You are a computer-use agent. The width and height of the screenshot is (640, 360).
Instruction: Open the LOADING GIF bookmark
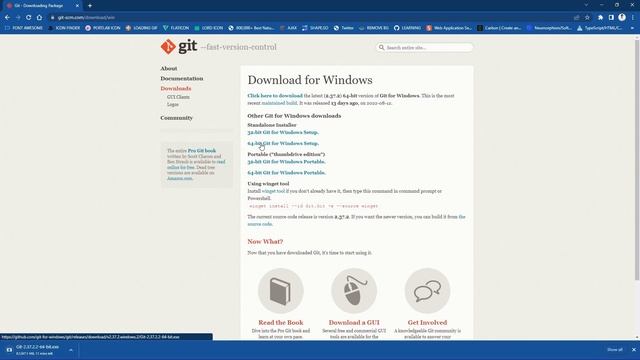pyautogui.click(x=142, y=28)
